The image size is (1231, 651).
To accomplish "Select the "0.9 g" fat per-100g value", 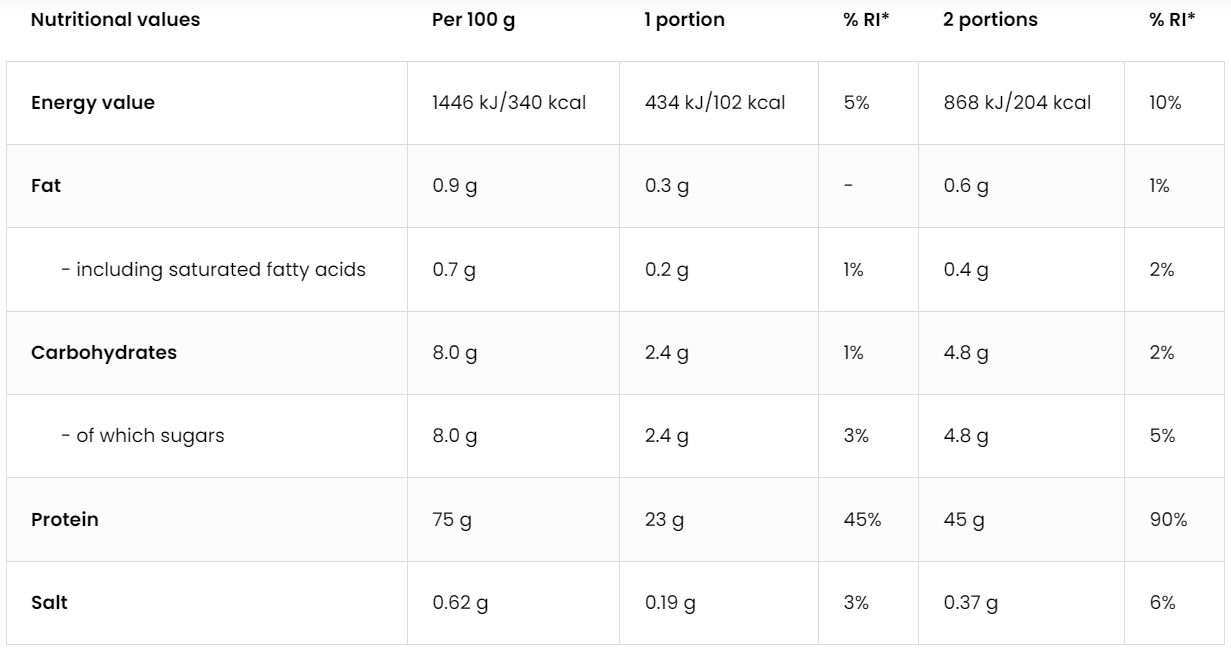I will (x=455, y=186).
